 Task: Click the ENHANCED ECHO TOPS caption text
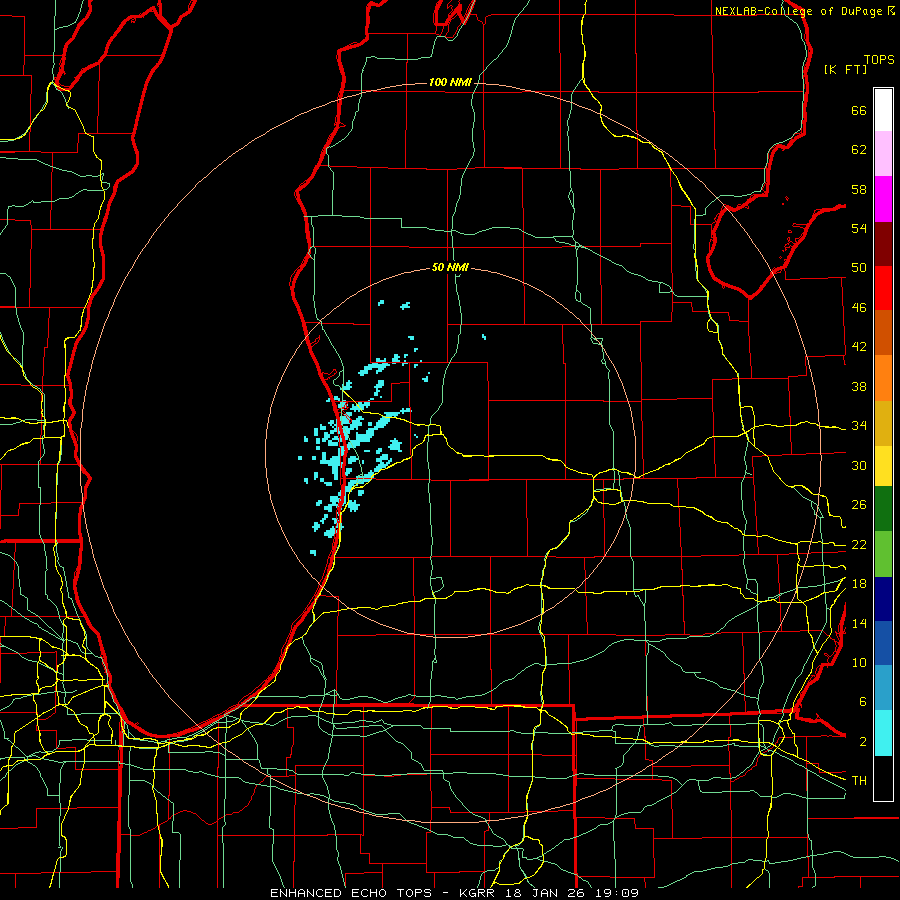(x=354, y=893)
